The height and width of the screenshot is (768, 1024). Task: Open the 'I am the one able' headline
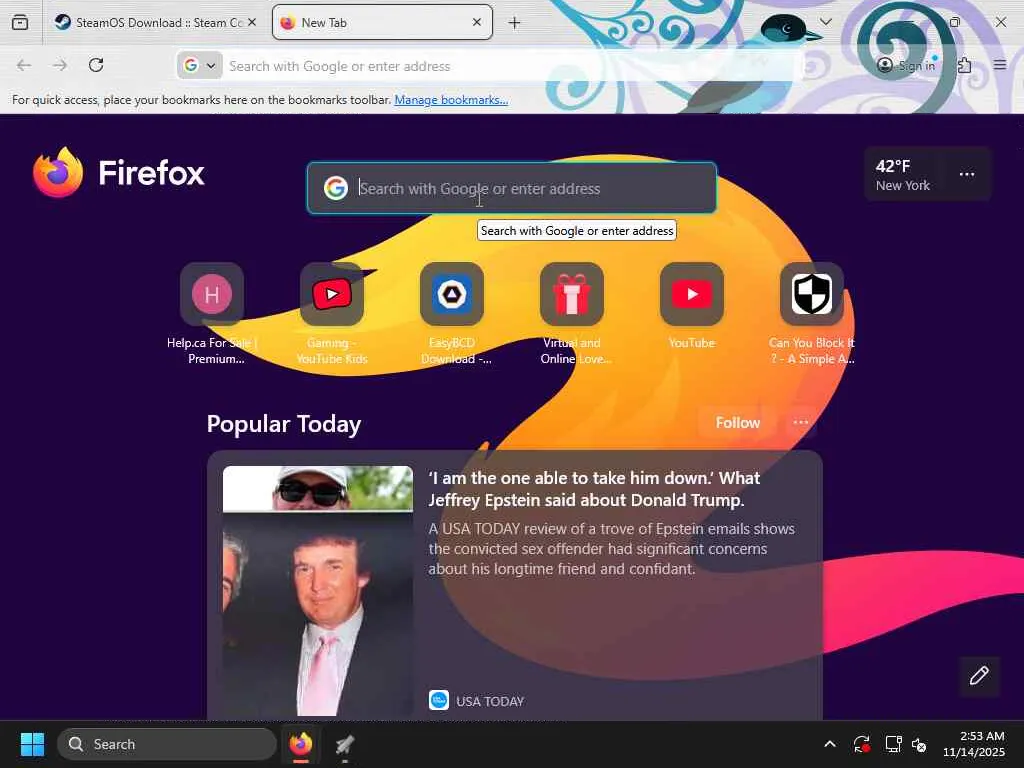[x=594, y=488]
